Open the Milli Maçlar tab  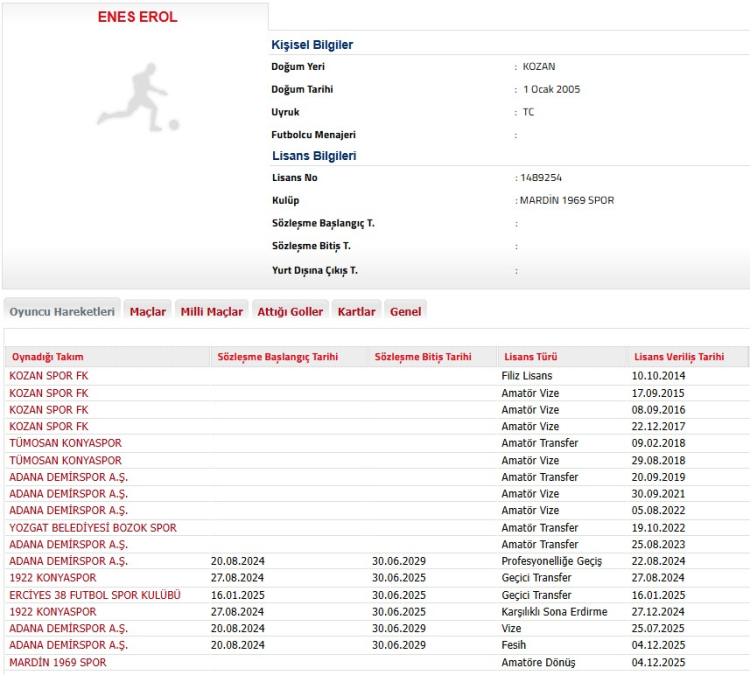coord(212,311)
